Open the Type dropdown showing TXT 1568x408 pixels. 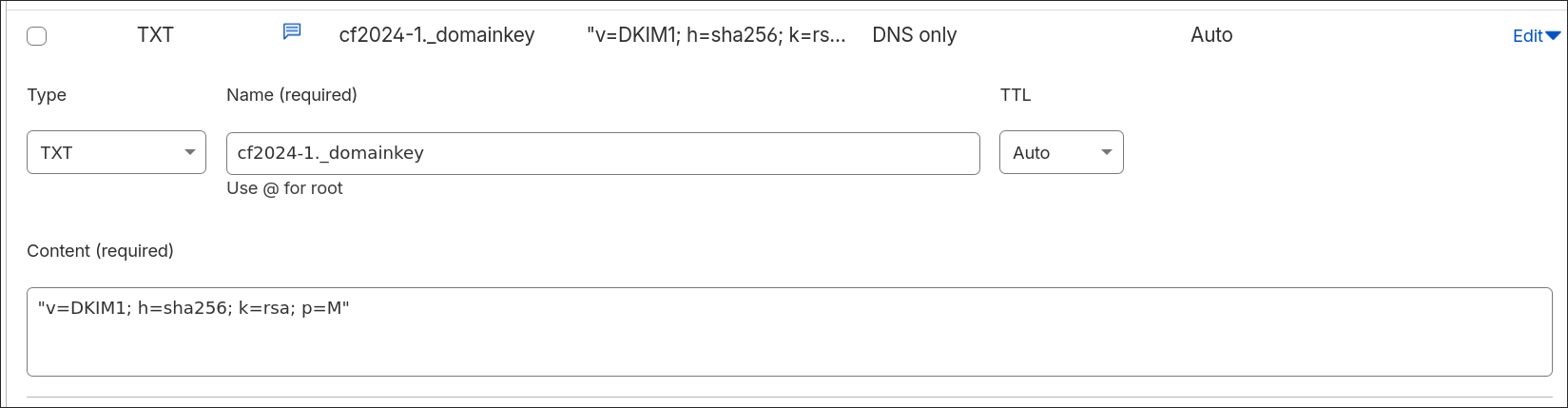[x=116, y=152]
